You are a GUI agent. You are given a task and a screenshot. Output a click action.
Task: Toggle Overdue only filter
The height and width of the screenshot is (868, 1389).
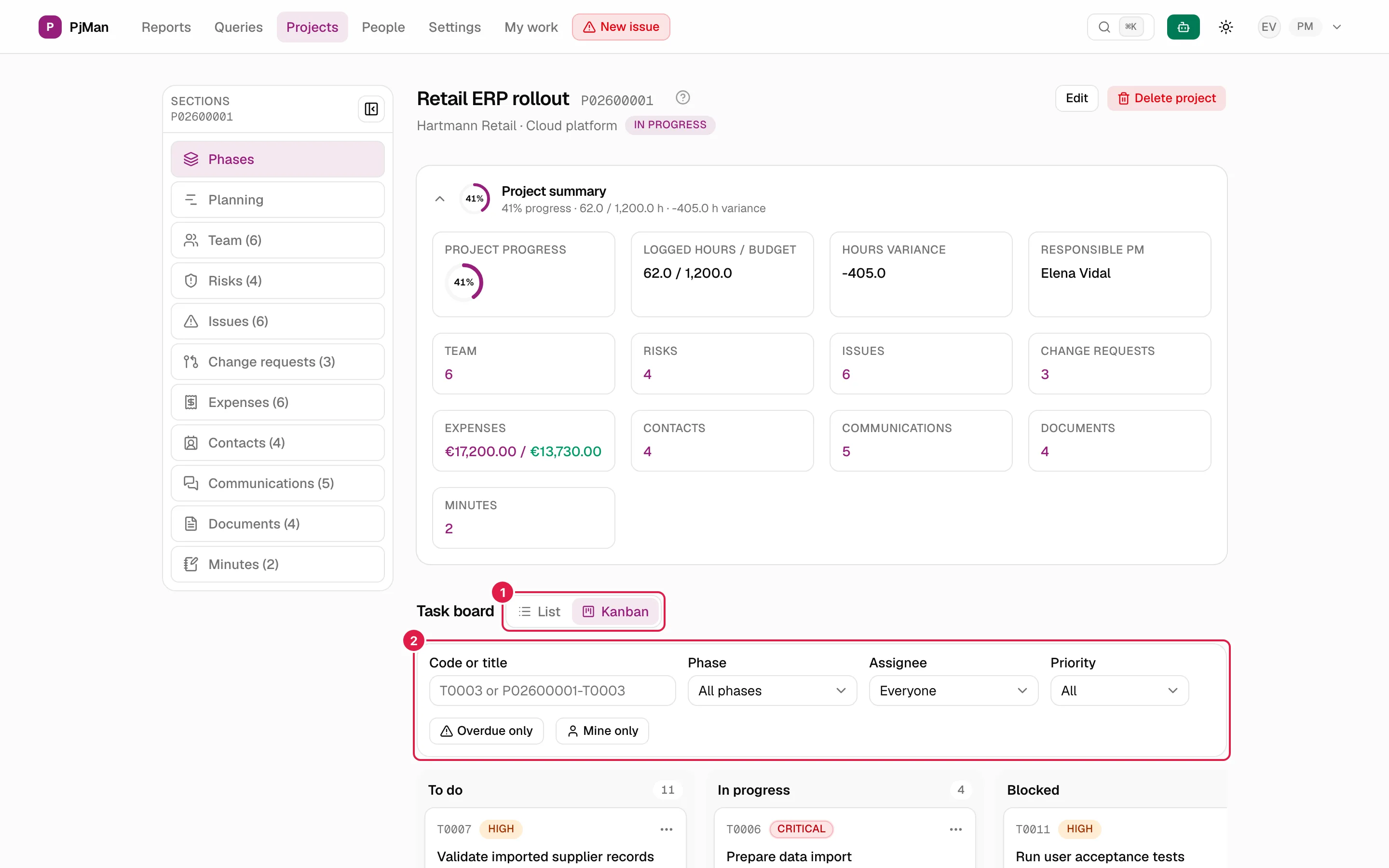pyautogui.click(x=486, y=731)
